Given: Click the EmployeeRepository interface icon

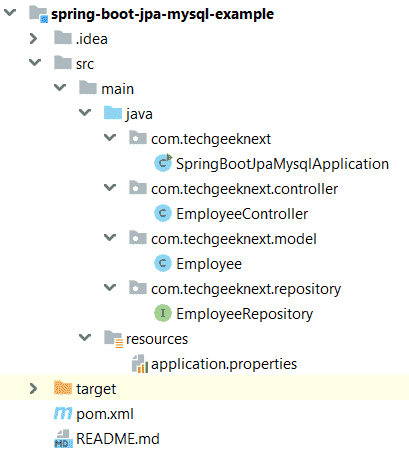Looking at the screenshot, I should coord(163,313).
